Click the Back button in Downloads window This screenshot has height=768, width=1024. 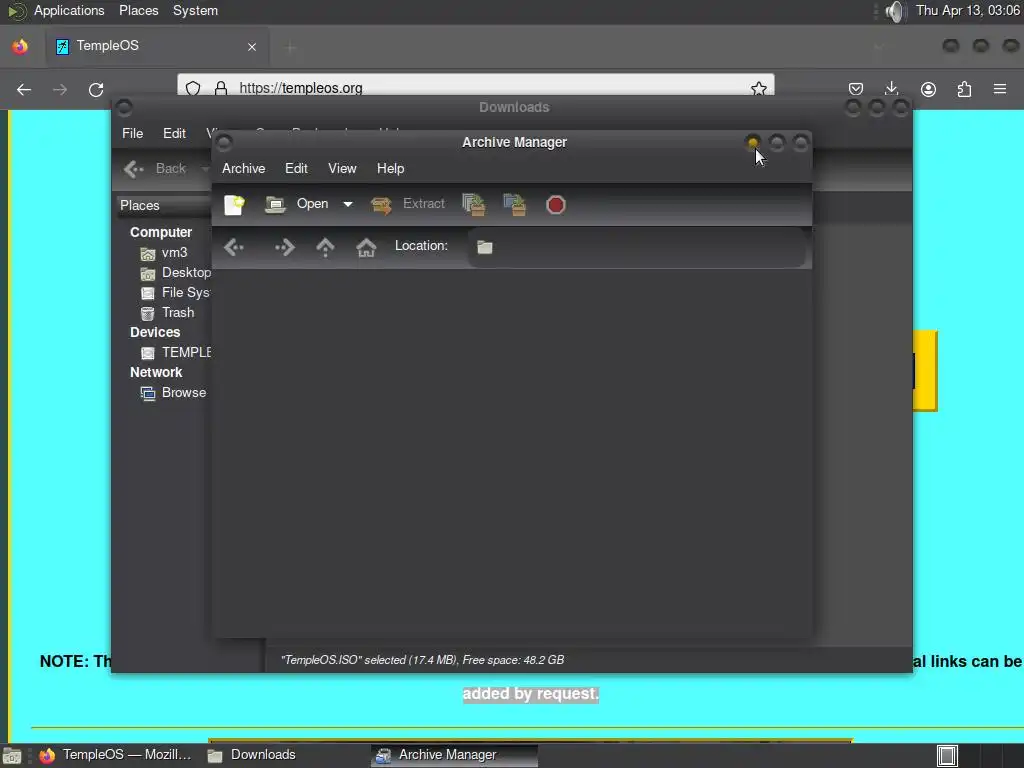(155, 168)
